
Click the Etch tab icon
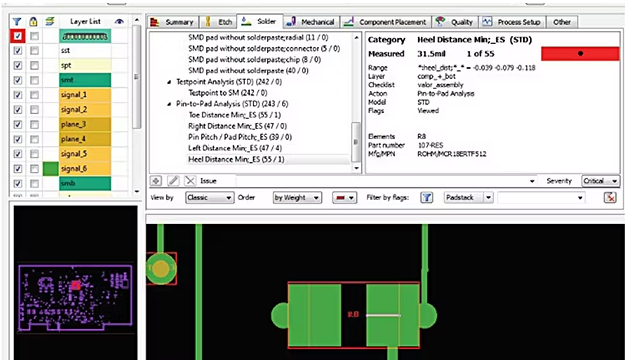point(208,22)
